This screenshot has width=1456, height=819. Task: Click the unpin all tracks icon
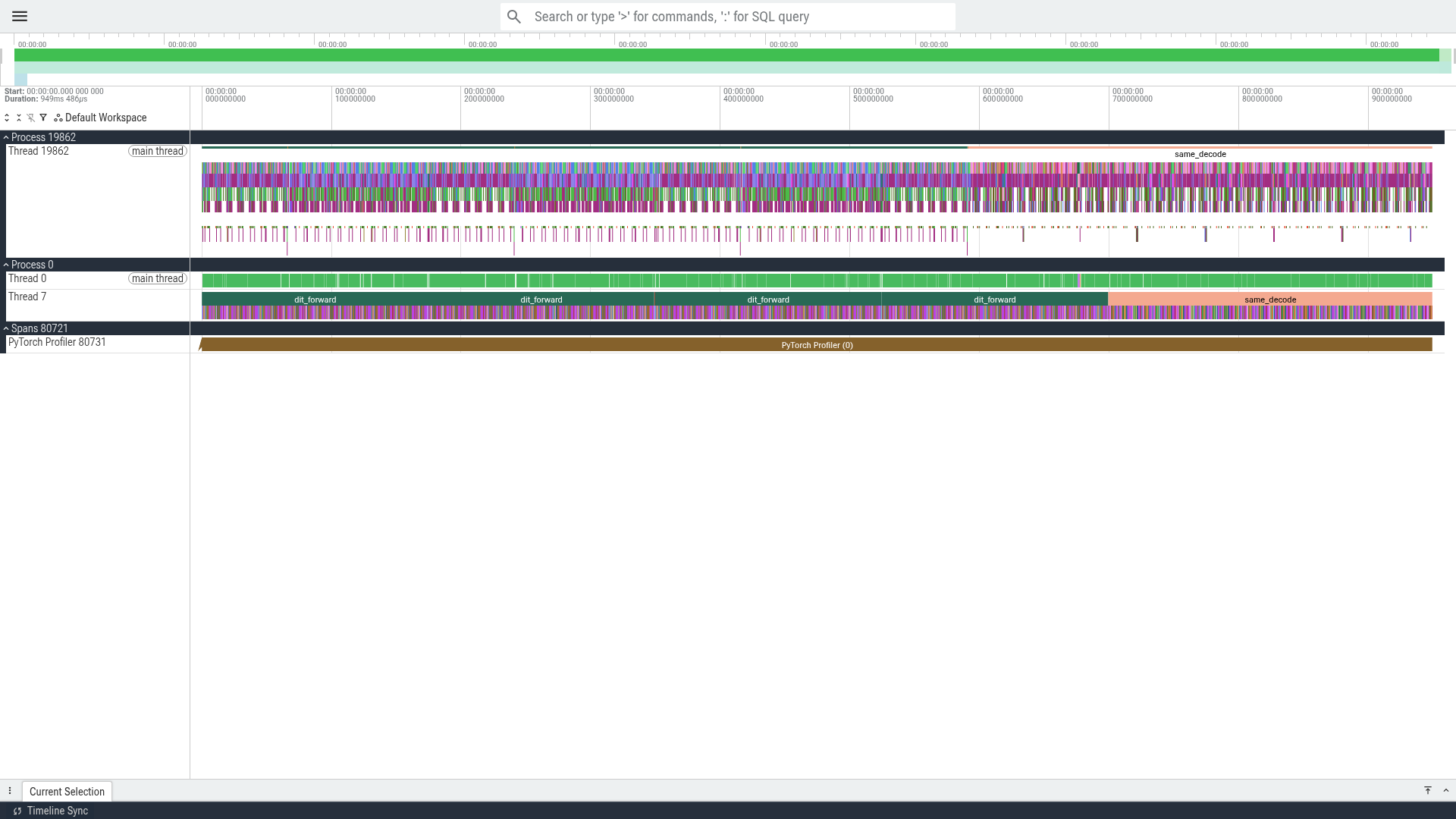[x=31, y=118]
